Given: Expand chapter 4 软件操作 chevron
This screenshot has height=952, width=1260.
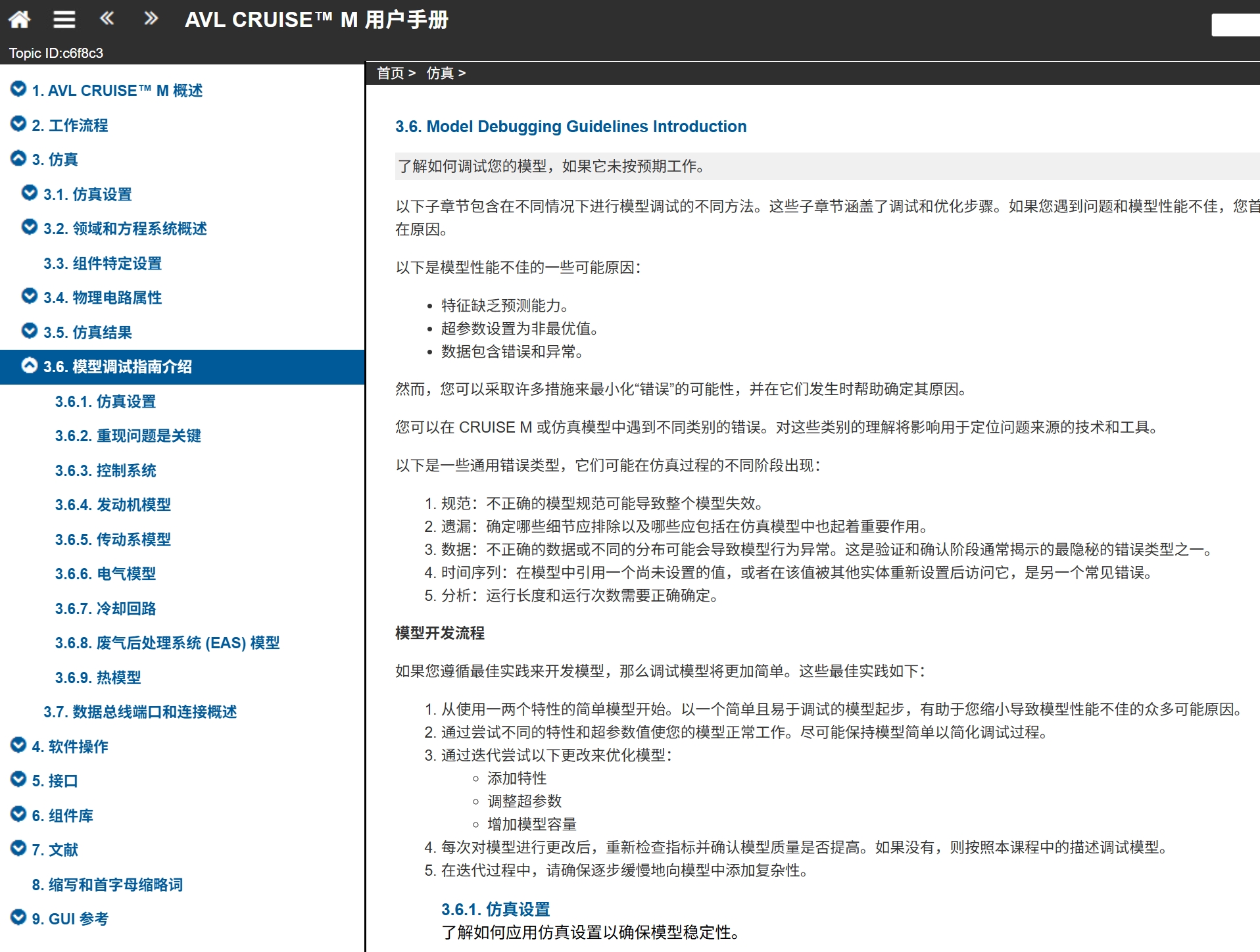Looking at the screenshot, I should coord(18,745).
